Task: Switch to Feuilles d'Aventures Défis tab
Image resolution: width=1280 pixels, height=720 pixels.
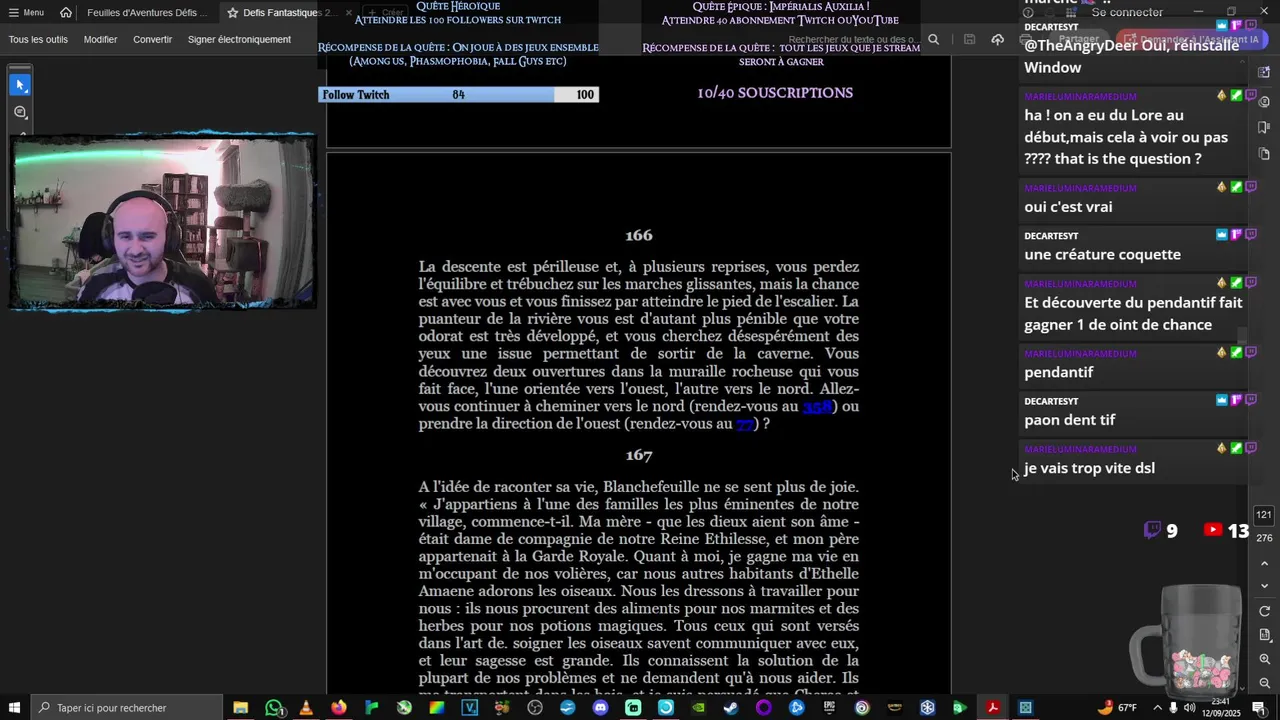Action: (147, 12)
